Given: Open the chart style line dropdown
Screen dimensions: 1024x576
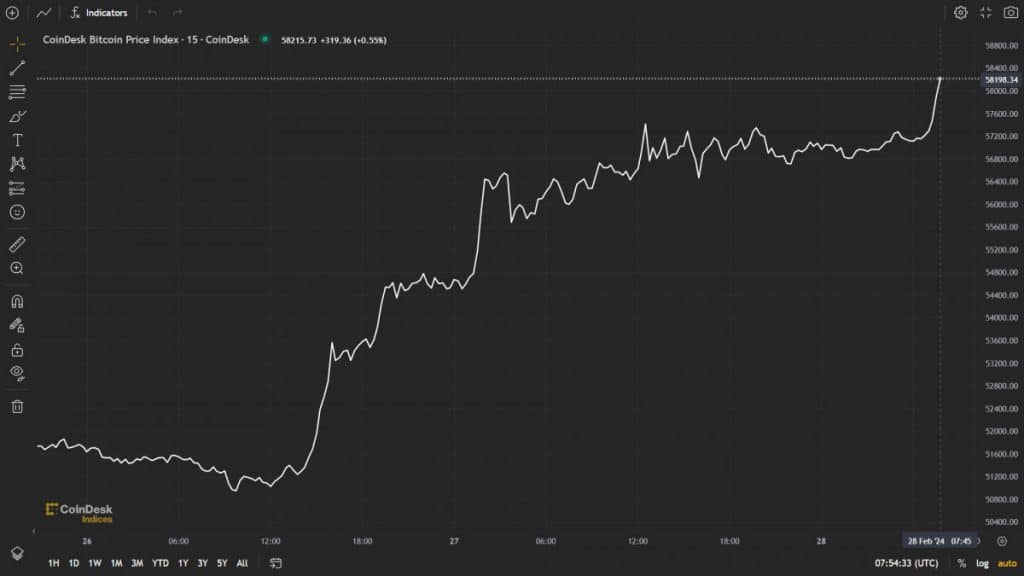Looking at the screenshot, I should tap(44, 13).
